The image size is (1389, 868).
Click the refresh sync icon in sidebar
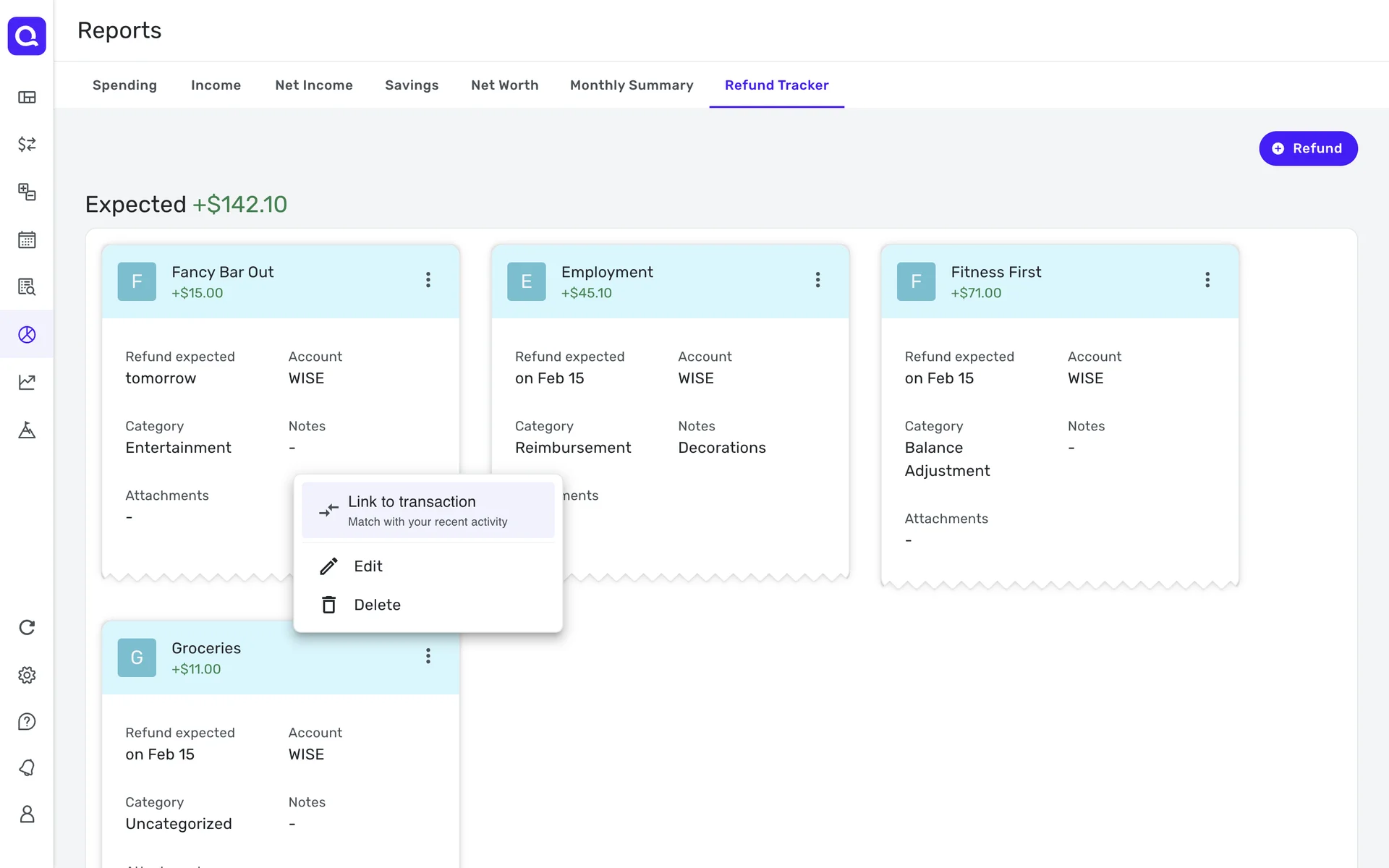click(x=27, y=627)
